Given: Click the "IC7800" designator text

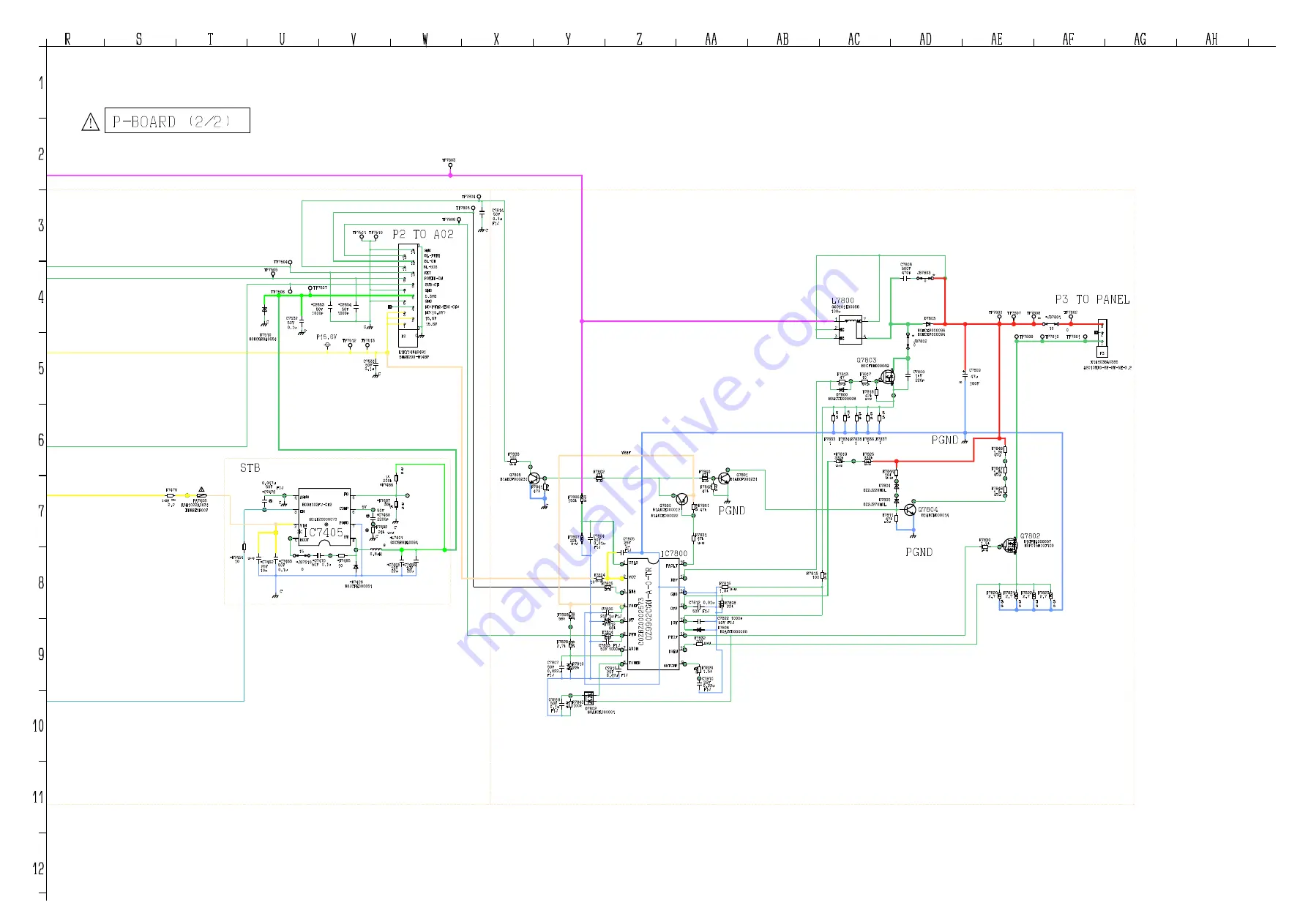Looking at the screenshot, I should click(674, 554).
